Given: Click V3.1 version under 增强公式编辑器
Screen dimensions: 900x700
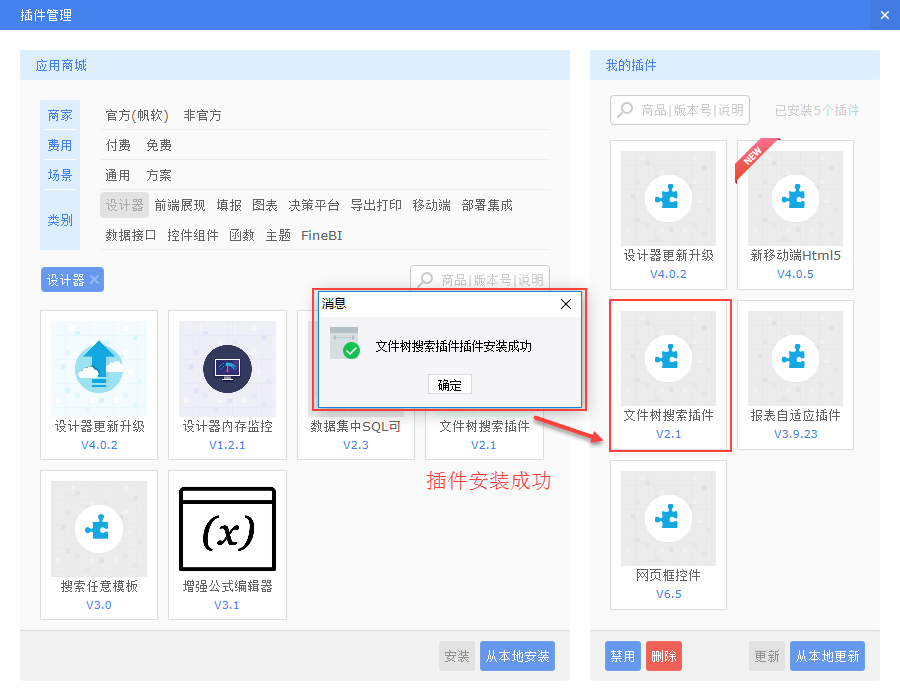Looking at the screenshot, I should (x=227, y=605).
